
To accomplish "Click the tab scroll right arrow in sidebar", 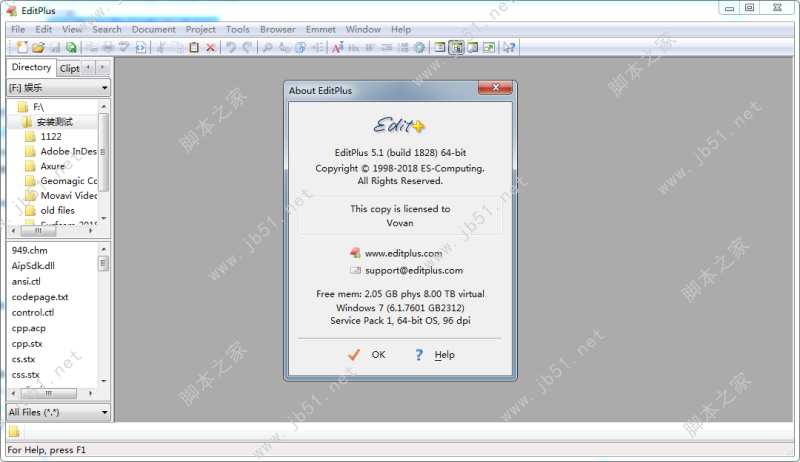I will [x=103, y=67].
